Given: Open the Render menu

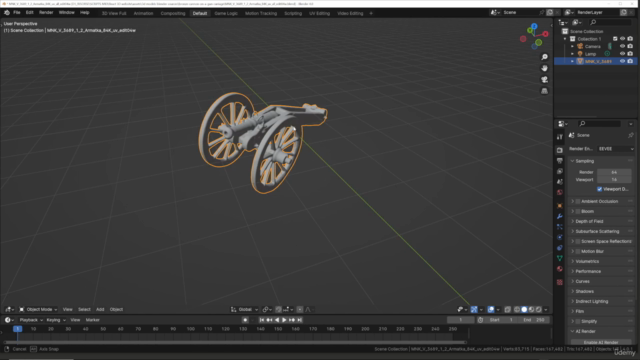Looking at the screenshot, I should tap(46, 13).
